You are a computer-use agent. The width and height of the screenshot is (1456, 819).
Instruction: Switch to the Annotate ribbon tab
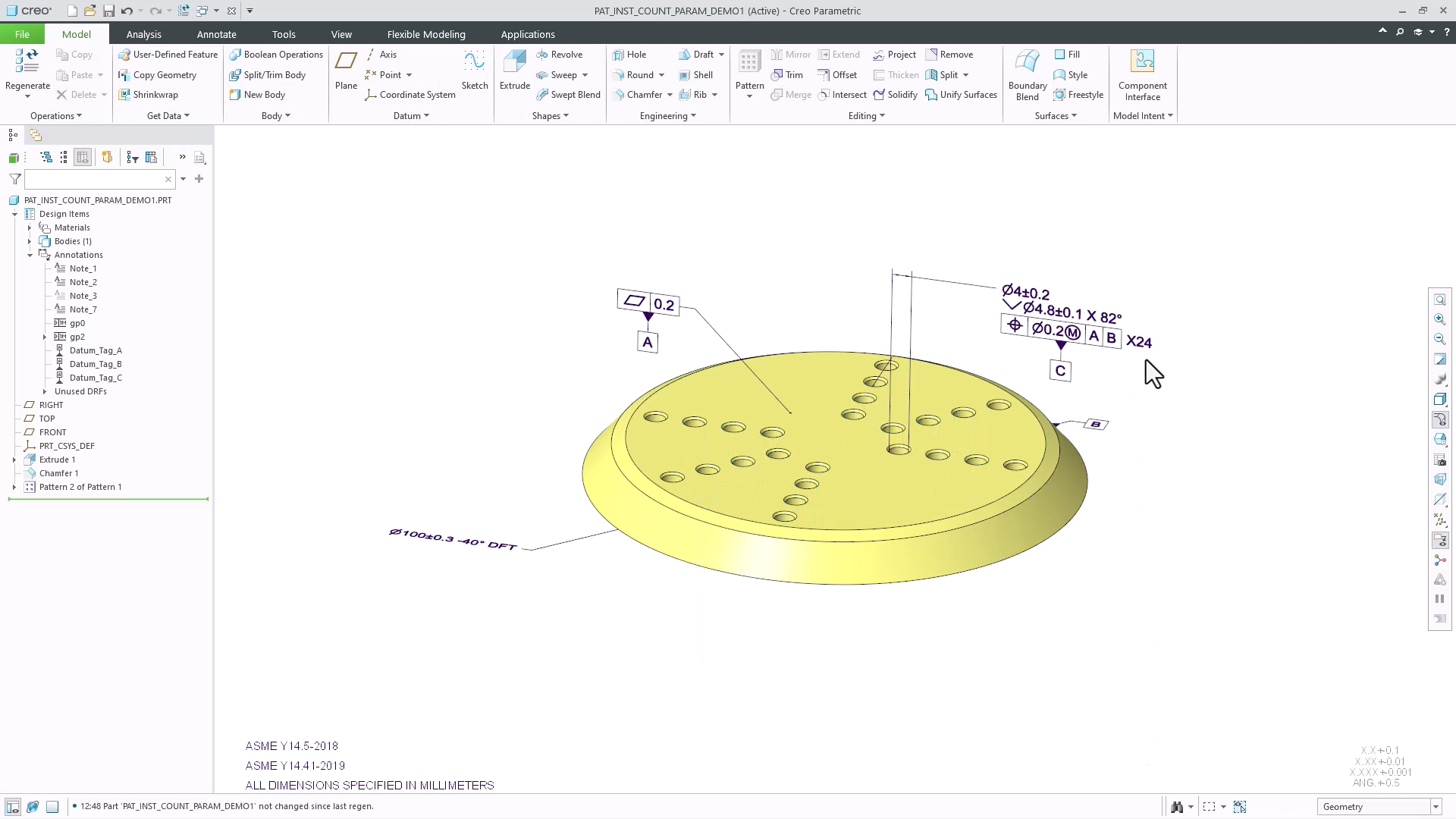point(216,34)
